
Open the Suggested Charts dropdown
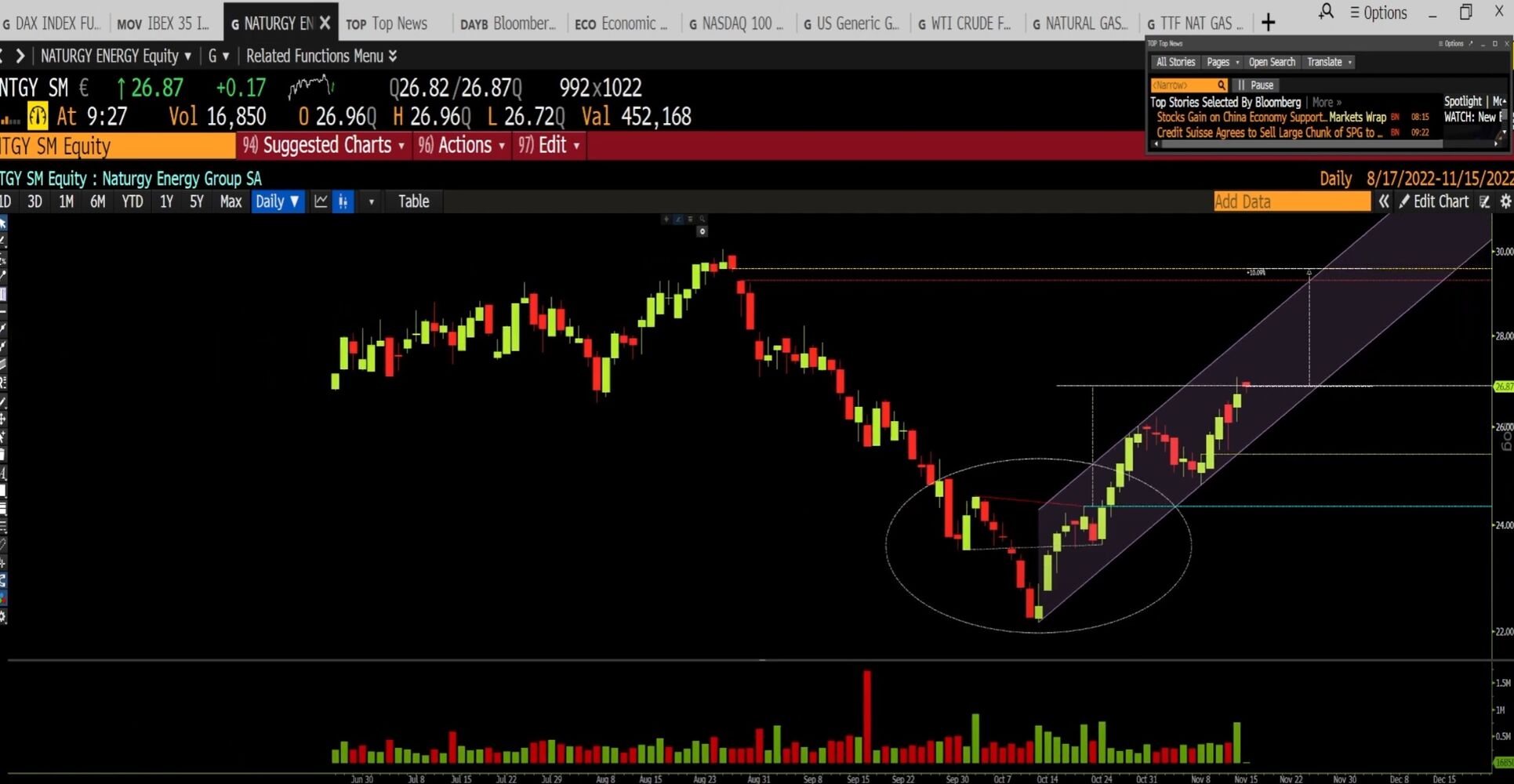click(324, 145)
